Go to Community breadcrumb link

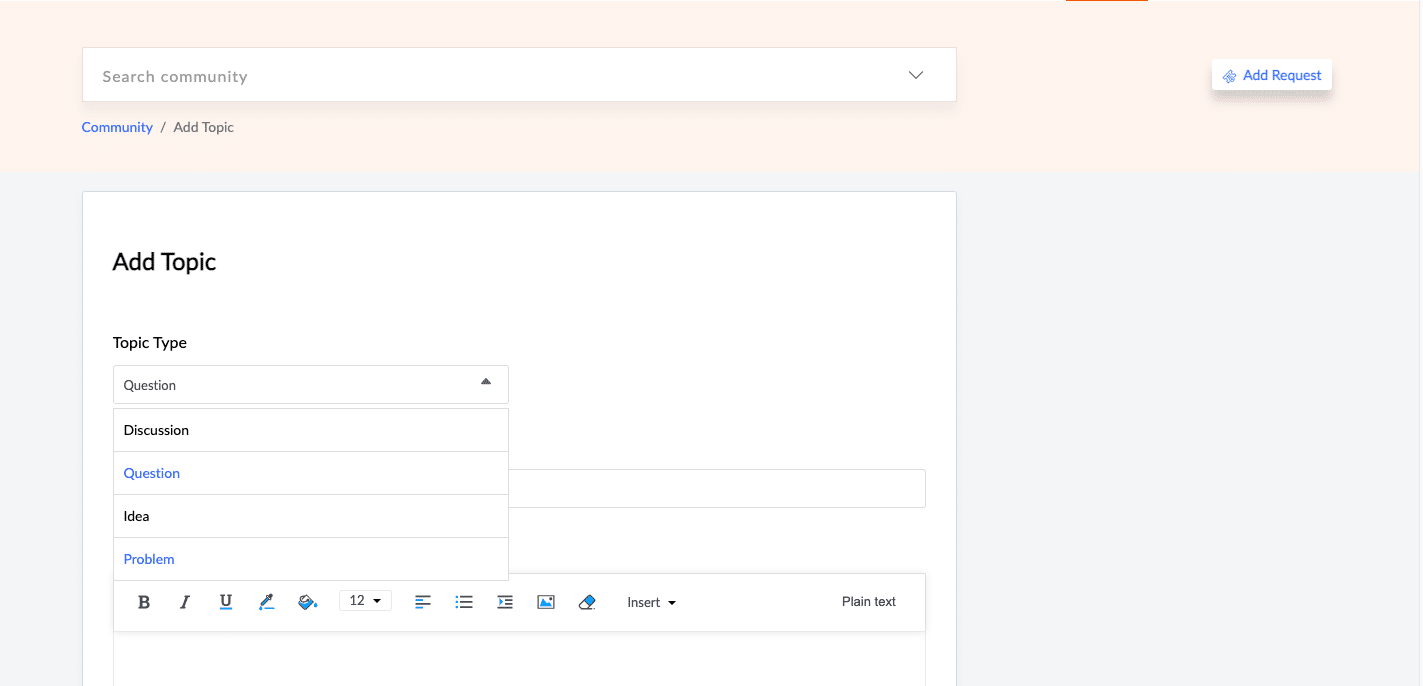[x=117, y=127]
